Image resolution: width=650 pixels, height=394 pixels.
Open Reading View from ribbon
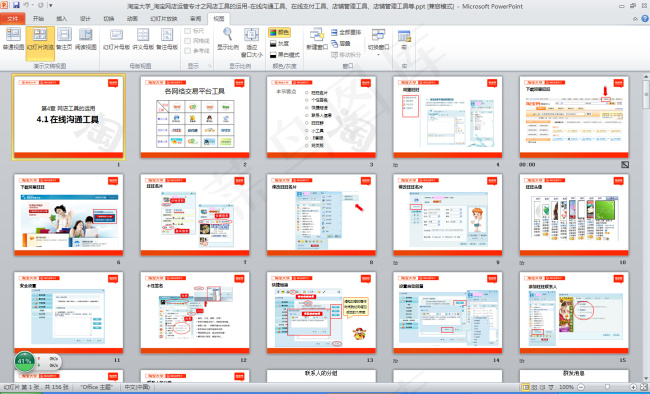[x=86, y=39]
